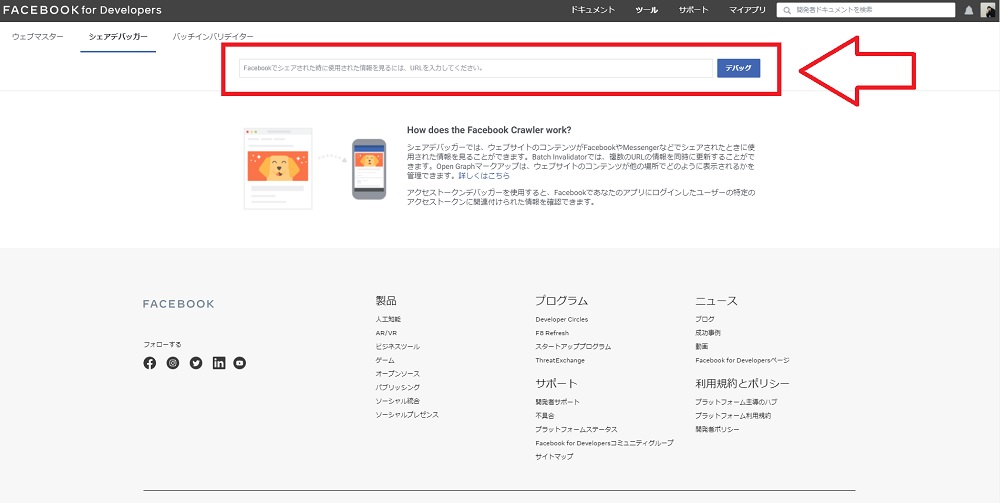This screenshot has width=1000, height=503.
Task: Open the 人工知能 footer link
Action: point(388,319)
